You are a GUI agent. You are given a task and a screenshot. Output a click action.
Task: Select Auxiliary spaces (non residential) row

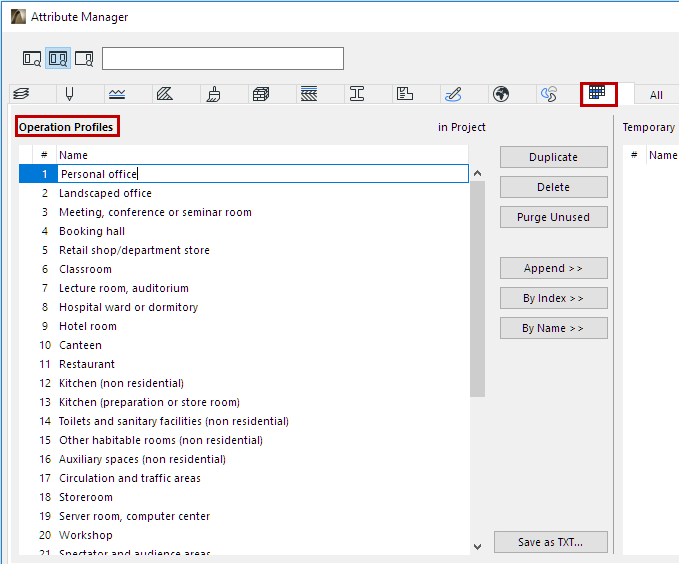tap(244, 459)
